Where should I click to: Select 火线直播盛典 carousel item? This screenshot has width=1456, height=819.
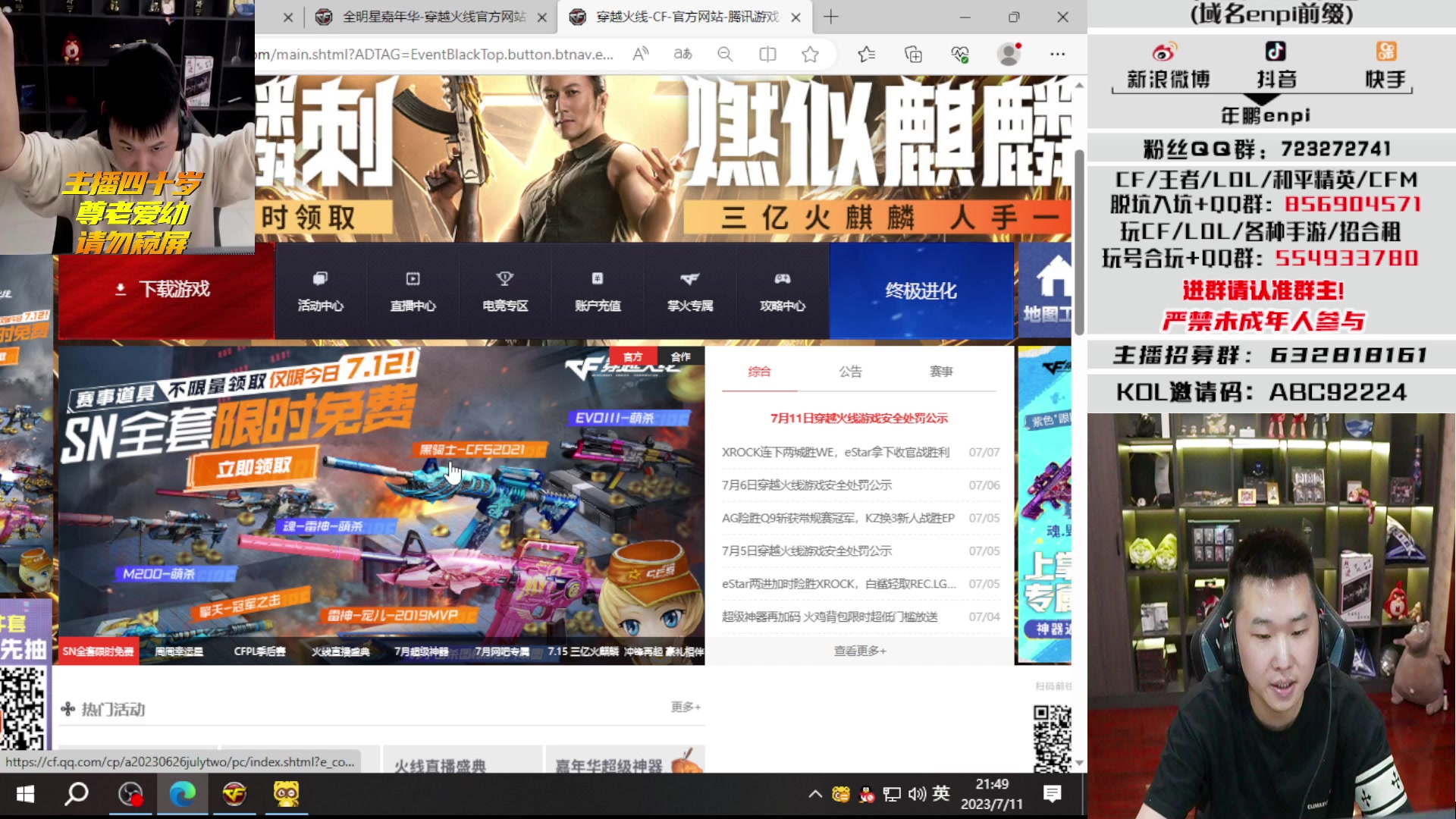340,651
